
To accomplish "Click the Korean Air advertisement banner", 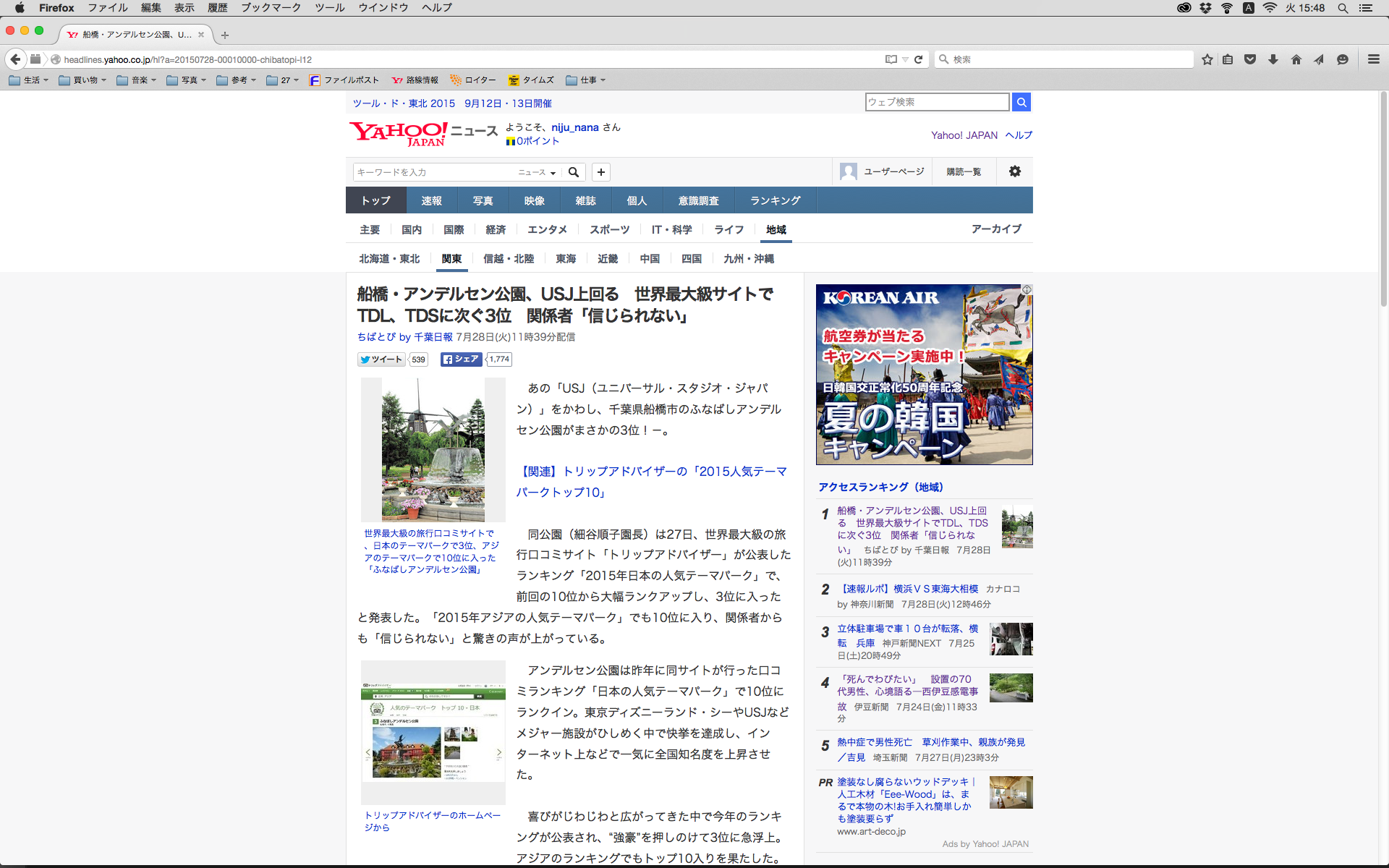I will tap(924, 374).
